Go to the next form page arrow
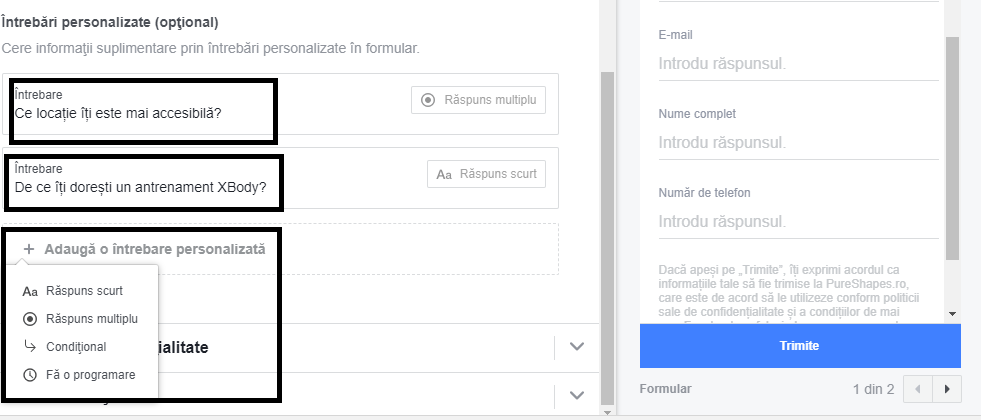This screenshot has width=981, height=420. 946,388
